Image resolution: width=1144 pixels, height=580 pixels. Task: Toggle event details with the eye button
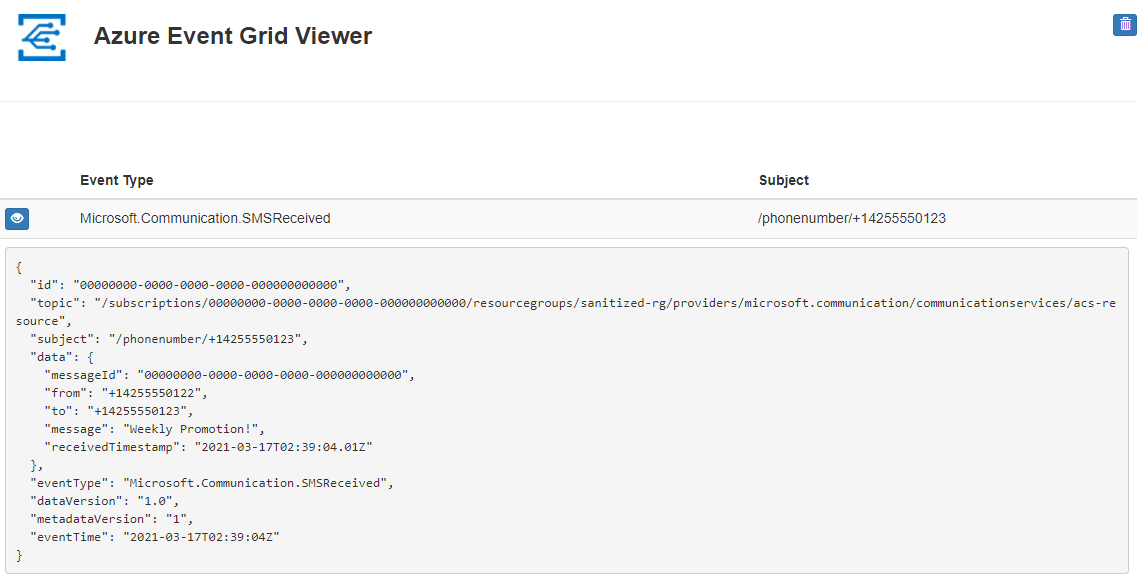(17, 218)
